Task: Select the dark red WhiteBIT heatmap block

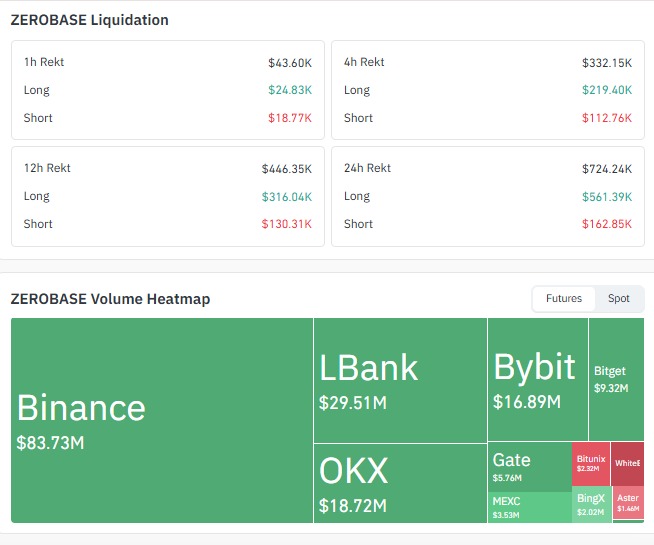Action: coord(627,464)
